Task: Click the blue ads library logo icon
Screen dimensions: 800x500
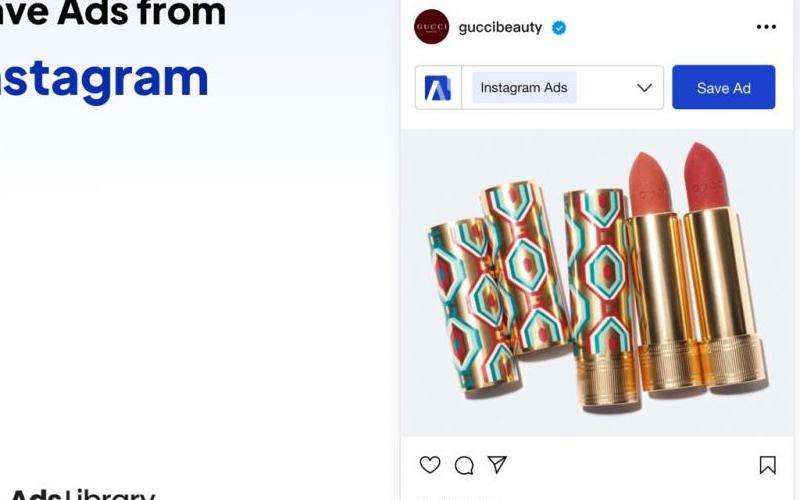Action: [438, 88]
